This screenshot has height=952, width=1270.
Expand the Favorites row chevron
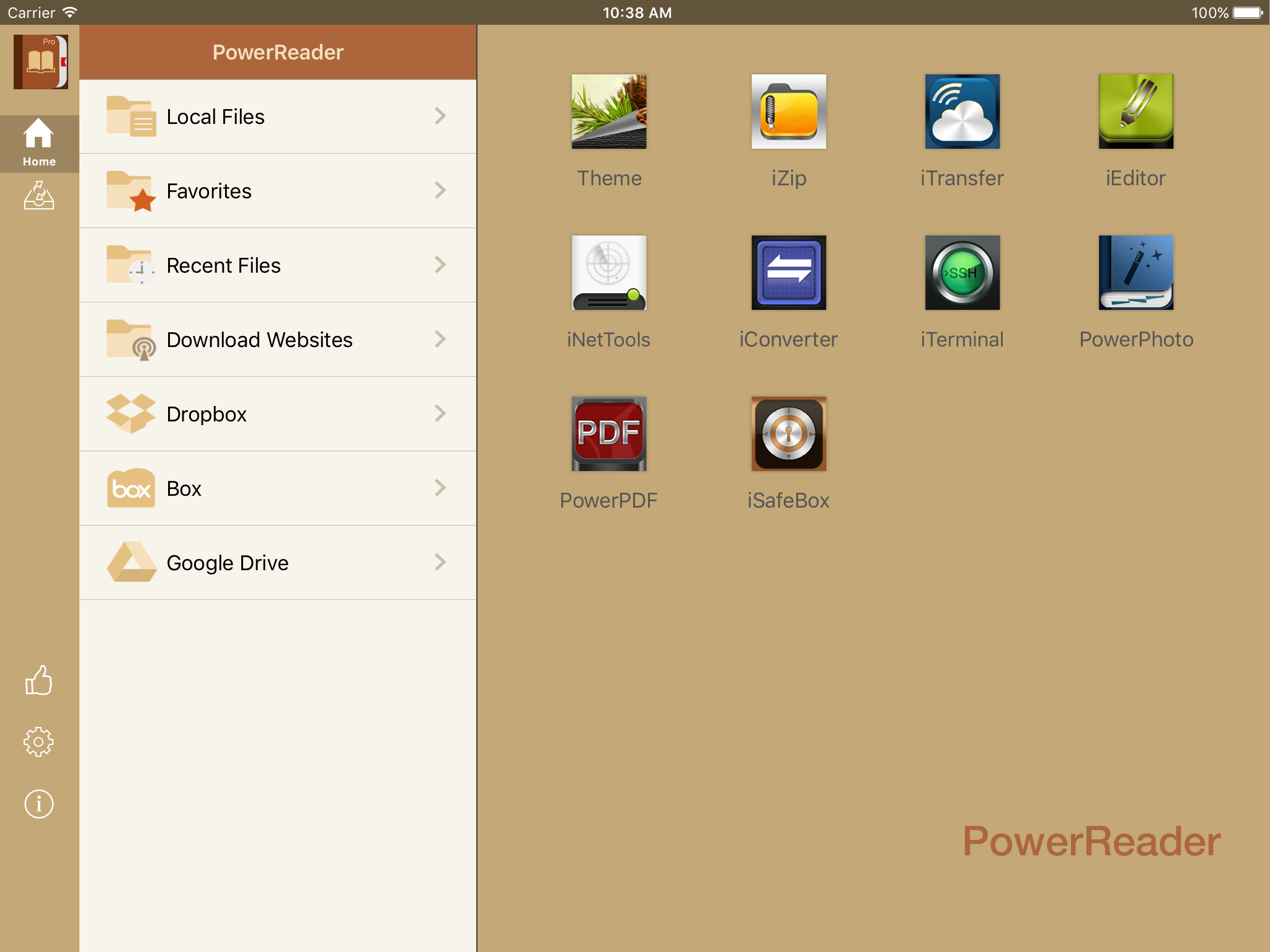pyautogui.click(x=440, y=190)
